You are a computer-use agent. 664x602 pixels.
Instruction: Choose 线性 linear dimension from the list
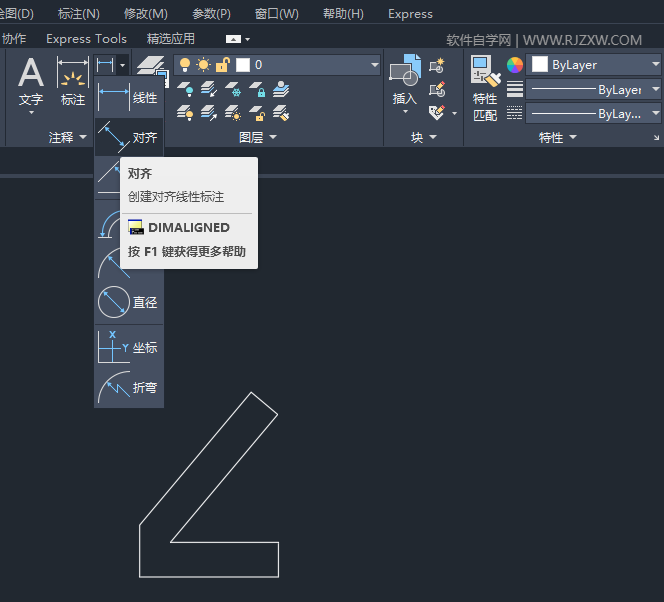[129, 97]
